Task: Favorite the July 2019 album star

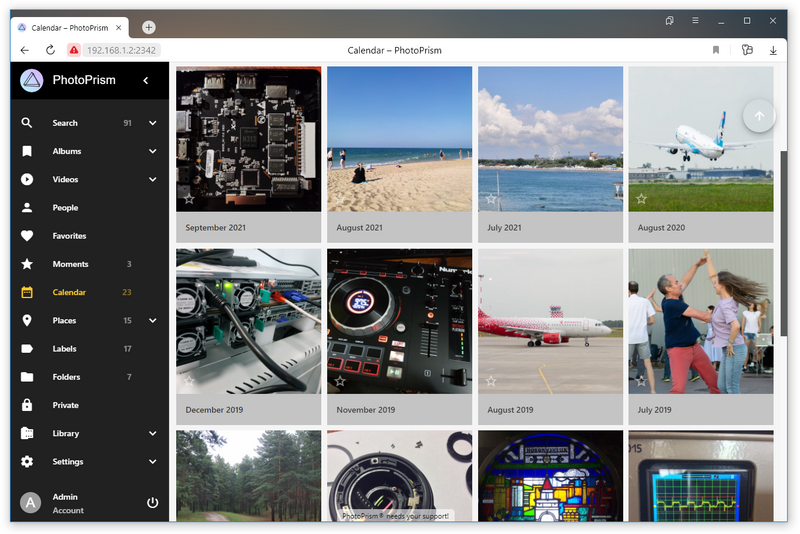Action: pos(641,381)
